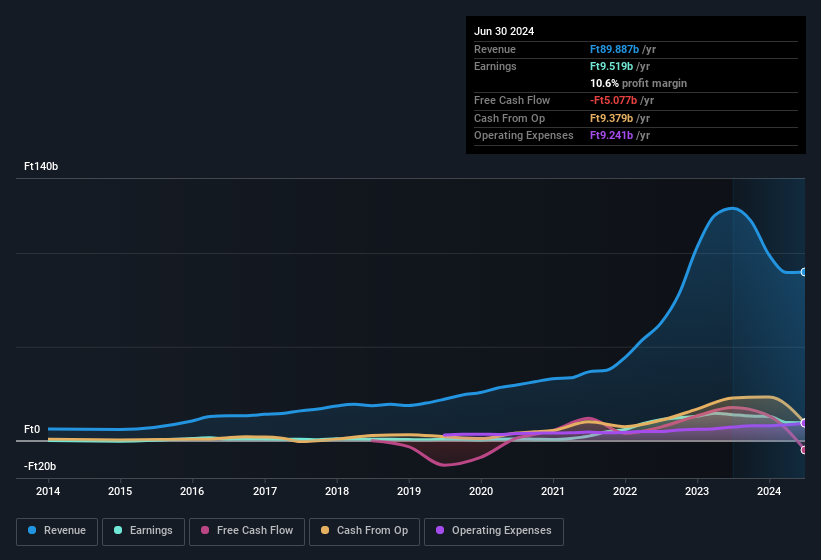Select the 2022 x-axis label

625,491
